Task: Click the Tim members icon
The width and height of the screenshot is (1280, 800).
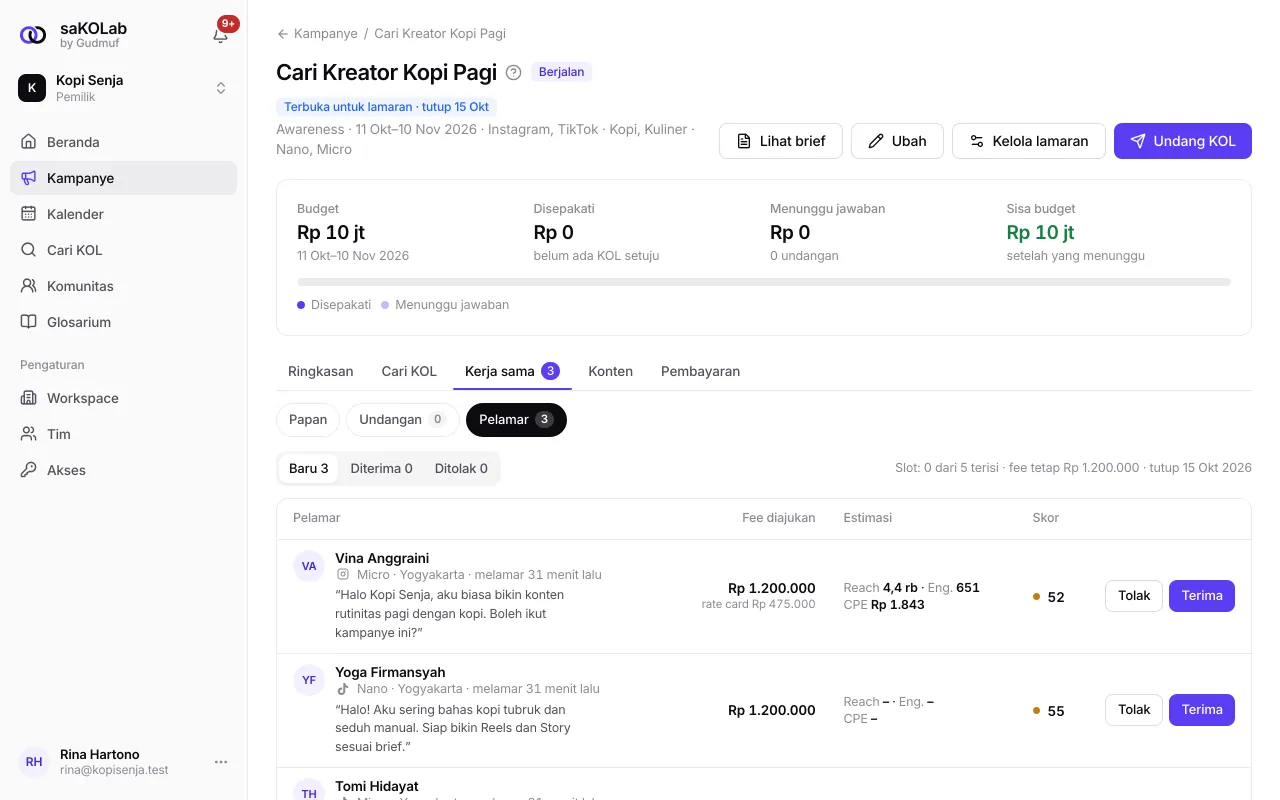Action: (29, 434)
